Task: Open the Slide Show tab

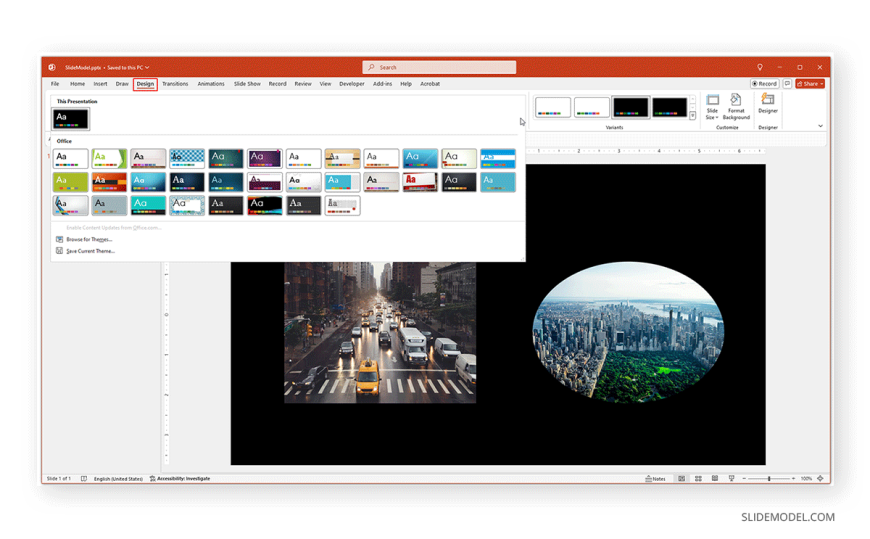Action: point(247,84)
